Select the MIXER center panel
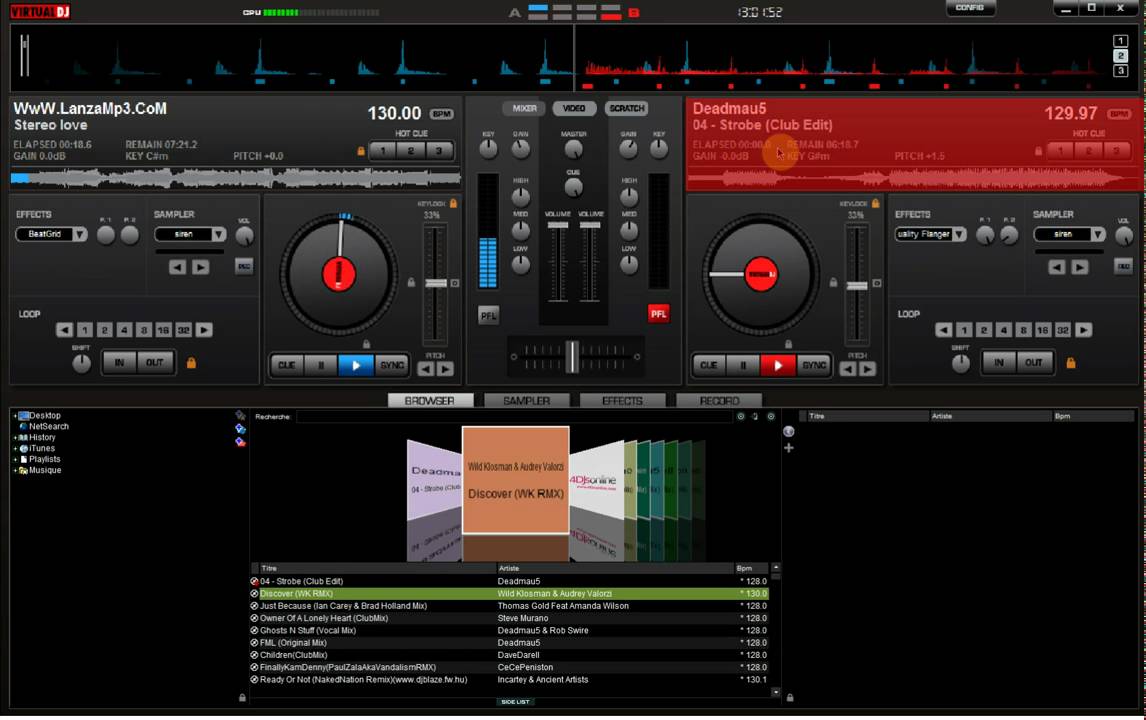The width and height of the screenshot is (1146, 720). 524,108
